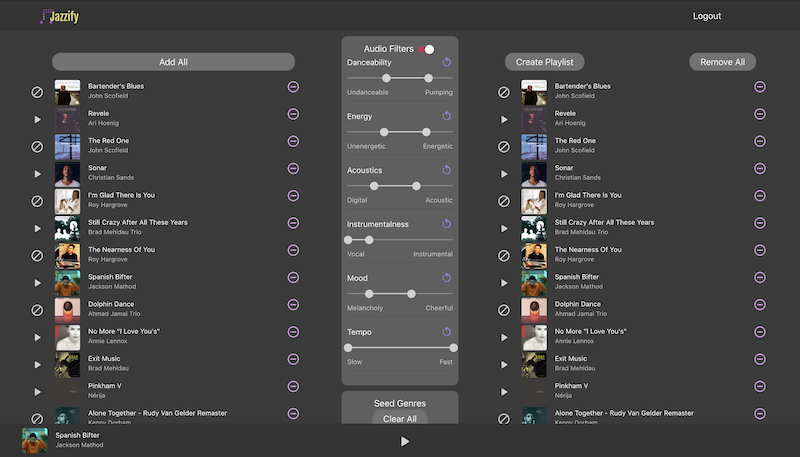Reset the Mood filter
The height and width of the screenshot is (457, 800).
(447, 278)
